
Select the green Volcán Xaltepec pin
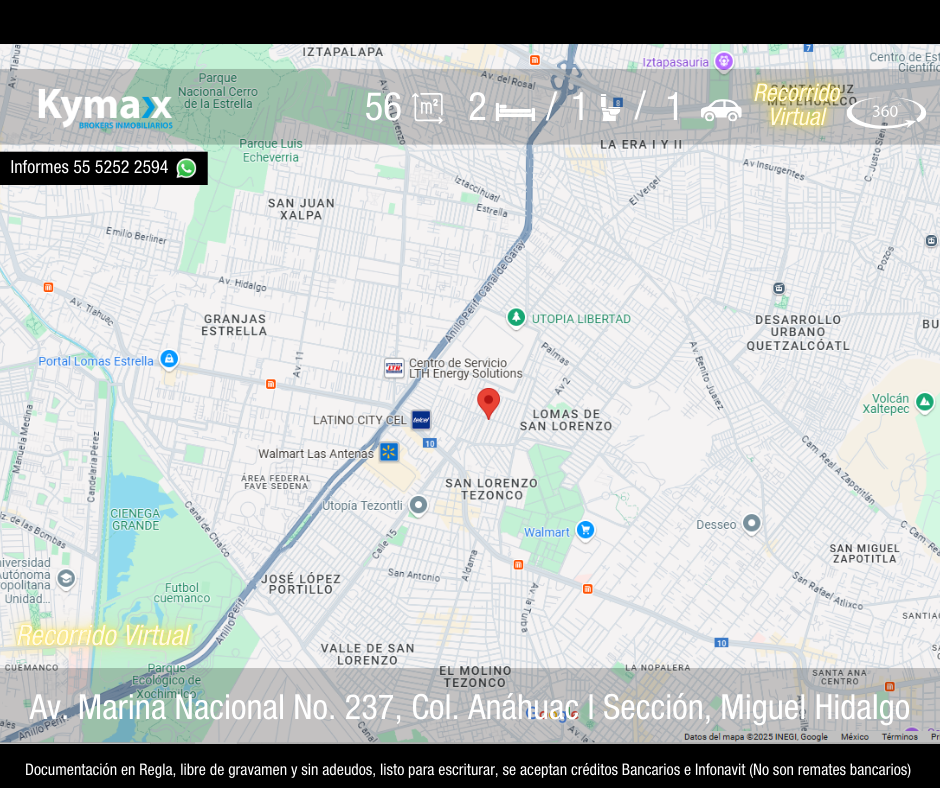click(x=925, y=402)
